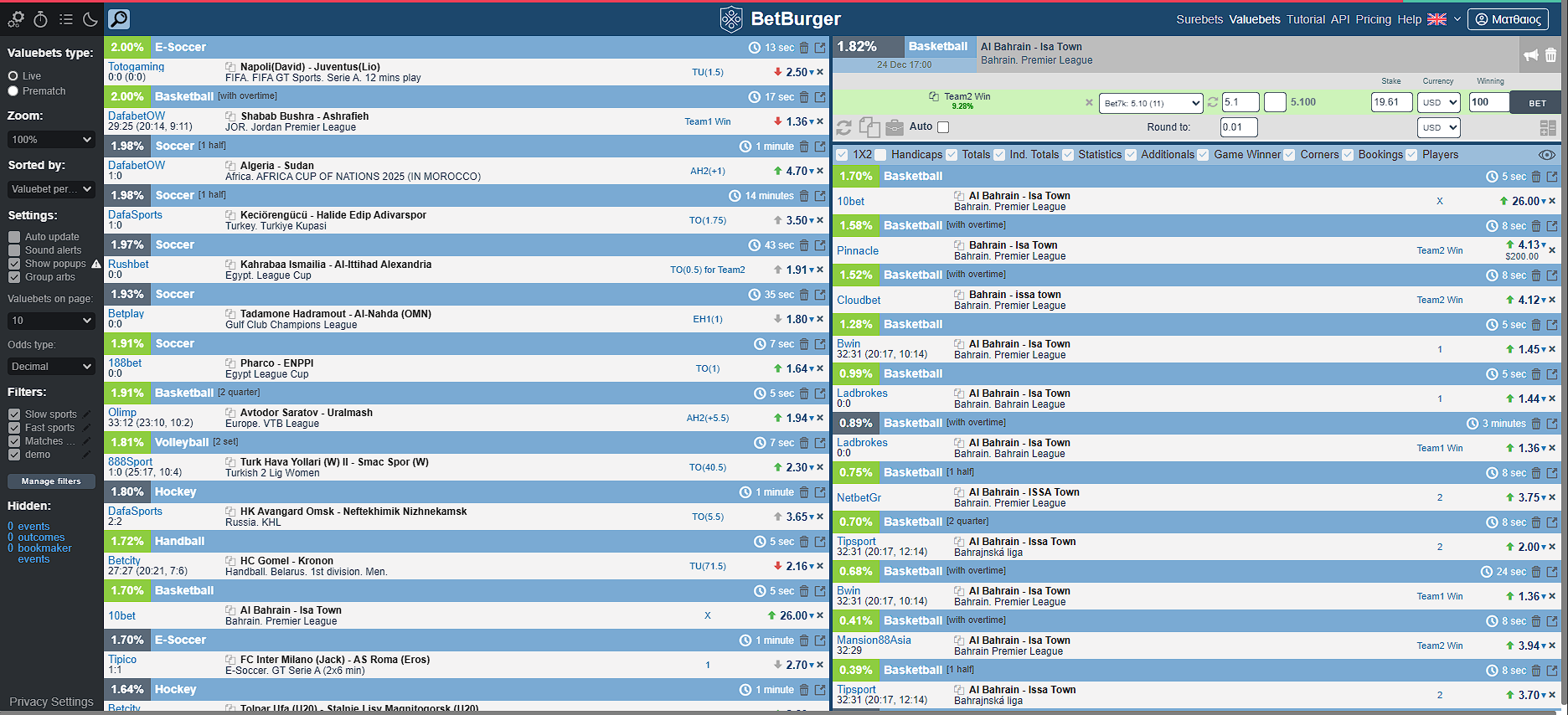Click the stopwatch icon in top-left toolbar
Image resolution: width=1568 pixels, height=715 pixels.
pyautogui.click(x=40, y=19)
